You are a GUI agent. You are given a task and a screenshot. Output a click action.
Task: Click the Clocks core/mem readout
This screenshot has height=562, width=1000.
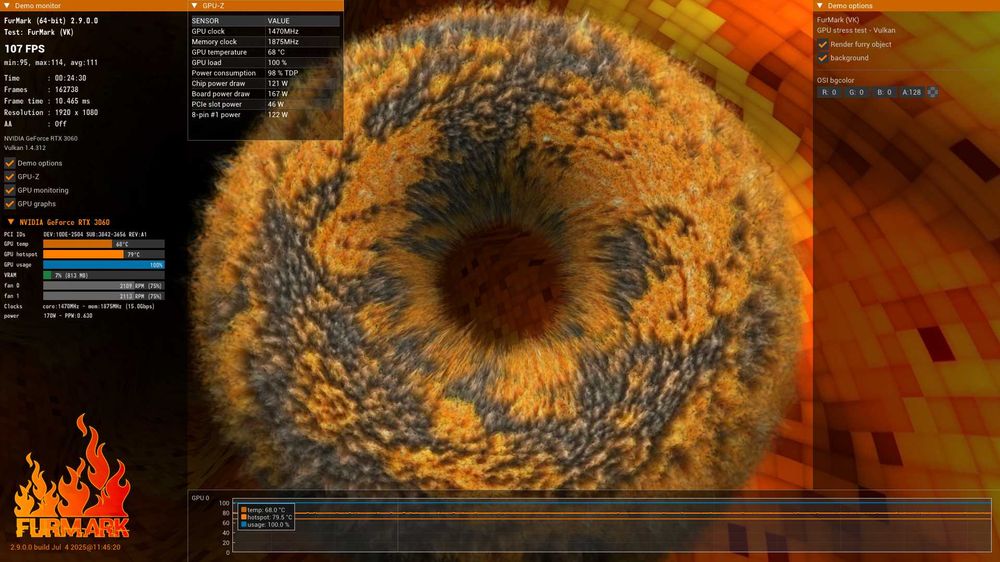(x=99, y=306)
